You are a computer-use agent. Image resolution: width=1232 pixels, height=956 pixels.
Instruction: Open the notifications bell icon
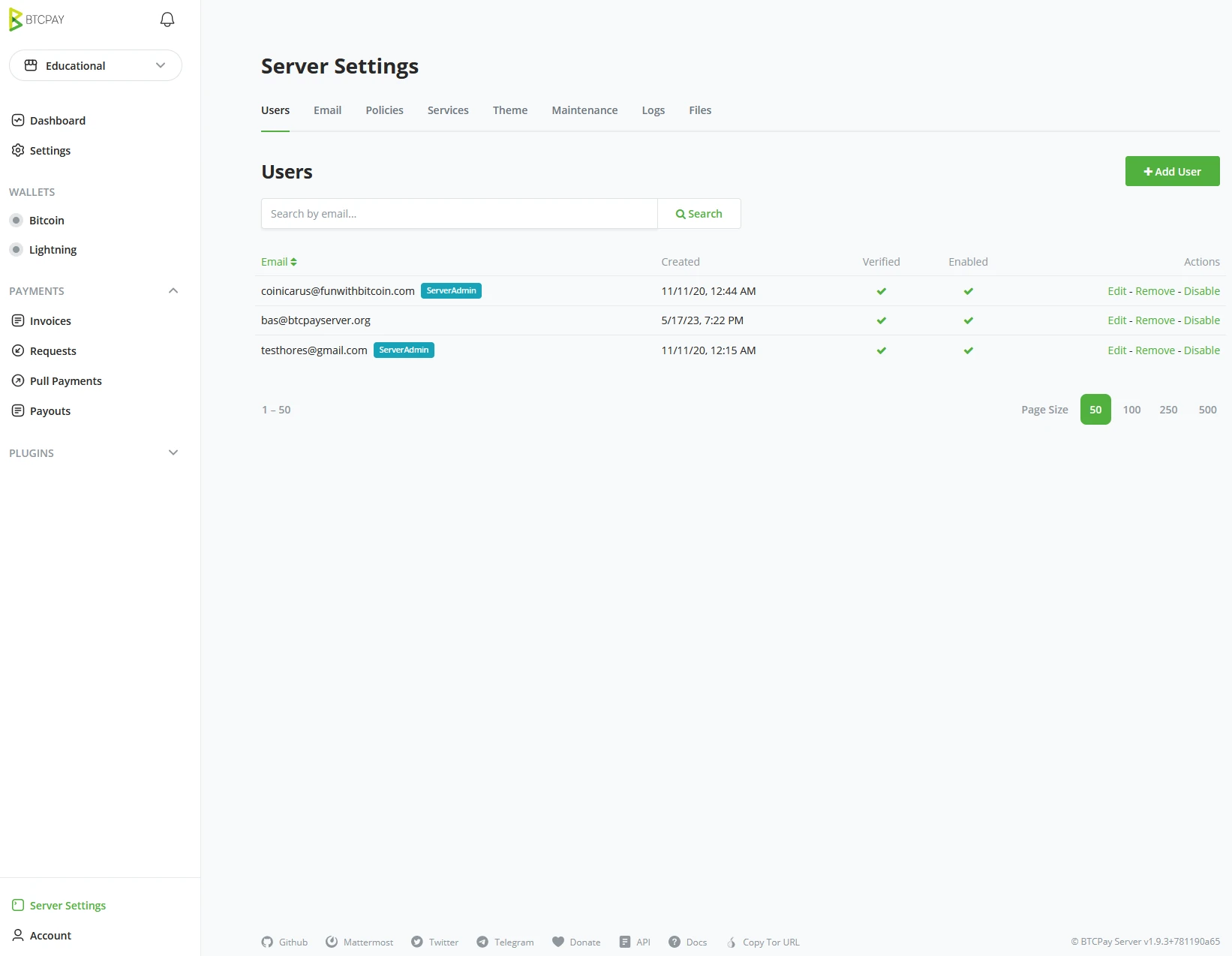tap(167, 20)
